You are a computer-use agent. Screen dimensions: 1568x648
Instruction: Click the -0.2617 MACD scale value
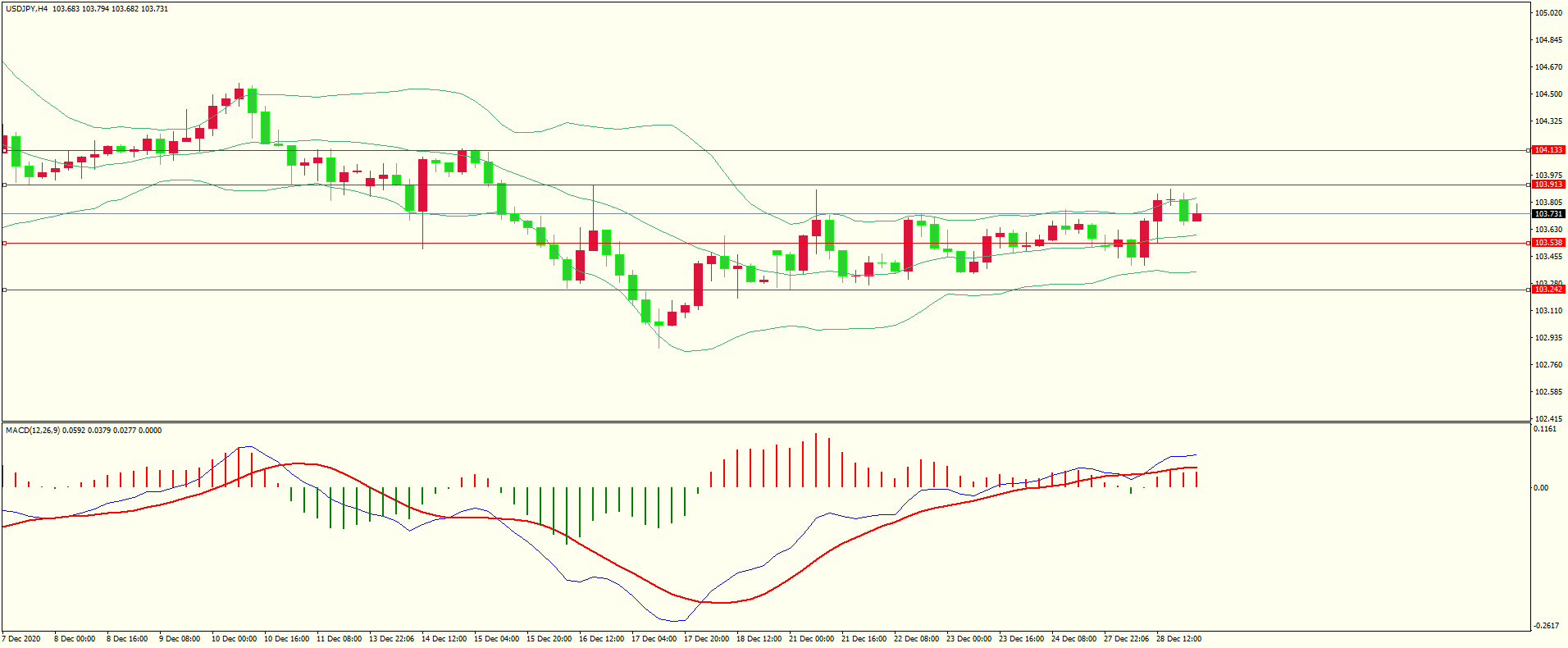coord(1546,626)
